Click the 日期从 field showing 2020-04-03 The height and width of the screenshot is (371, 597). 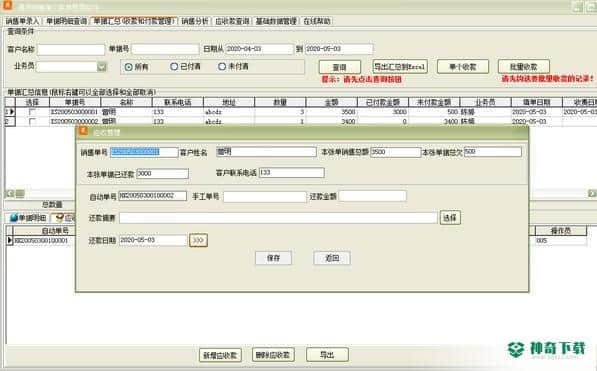[x=259, y=49]
